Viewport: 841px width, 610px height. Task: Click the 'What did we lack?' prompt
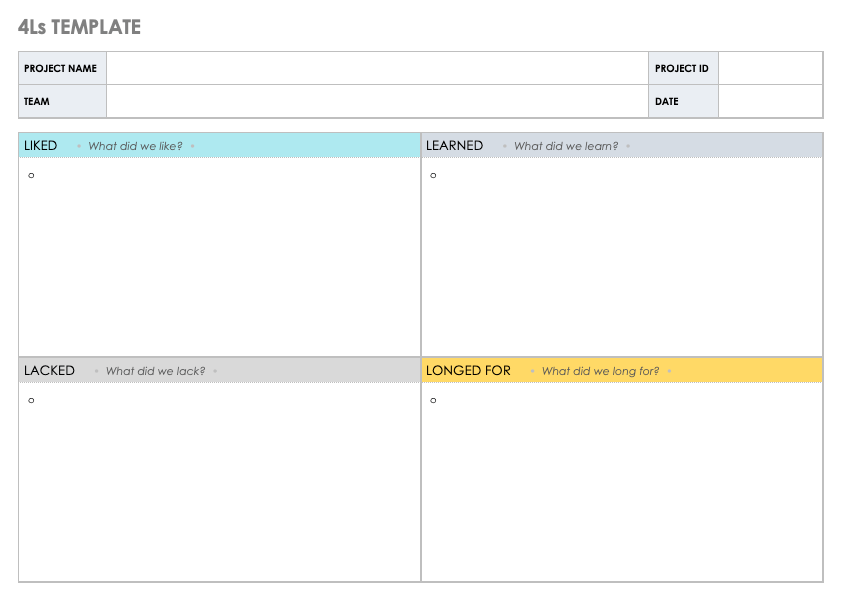click(x=155, y=371)
